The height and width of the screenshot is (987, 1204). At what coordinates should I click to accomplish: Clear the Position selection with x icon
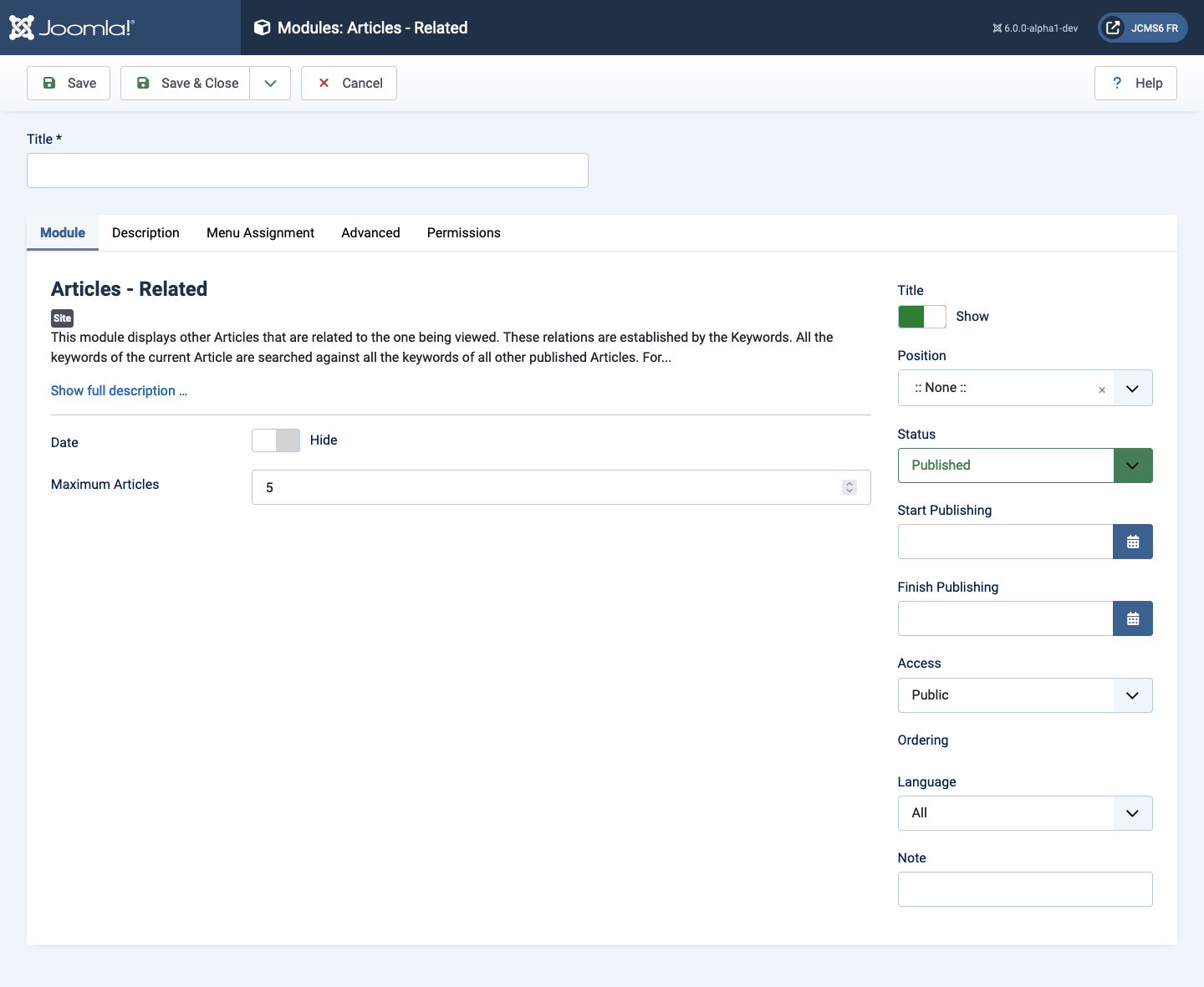[x=1101, y=389]
